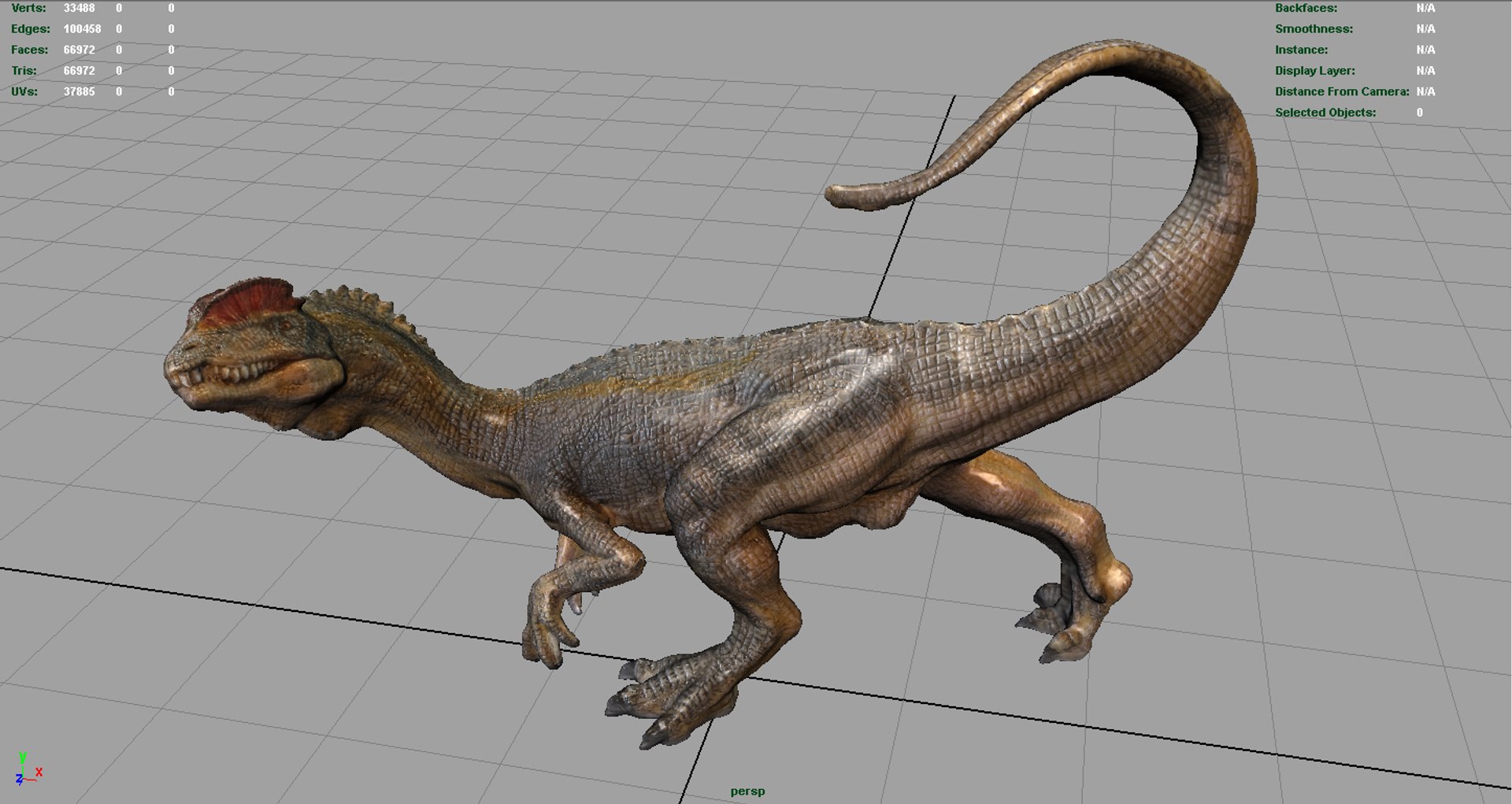Click the UVs count value 37885

[79, 91]
